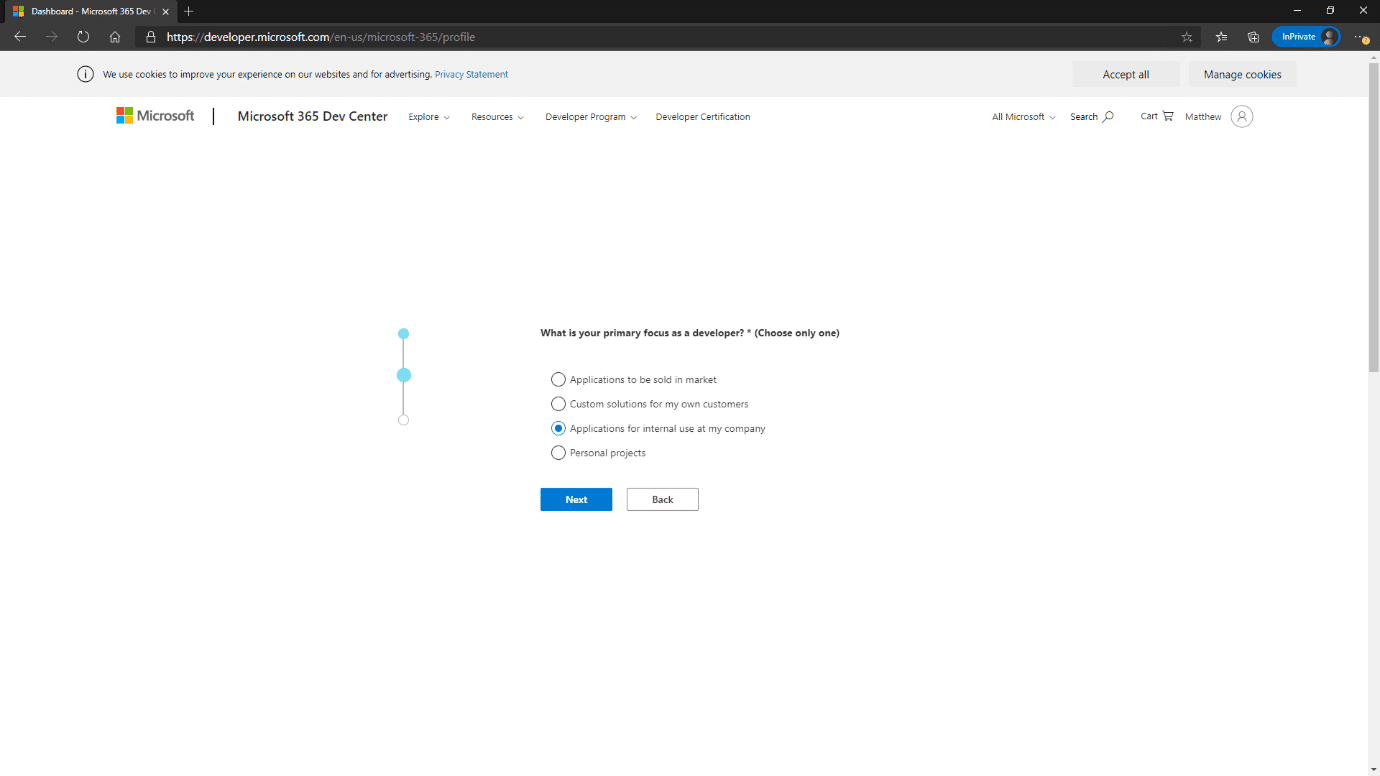Choose Custom solutions for my own customers

[x=558, y=404]
